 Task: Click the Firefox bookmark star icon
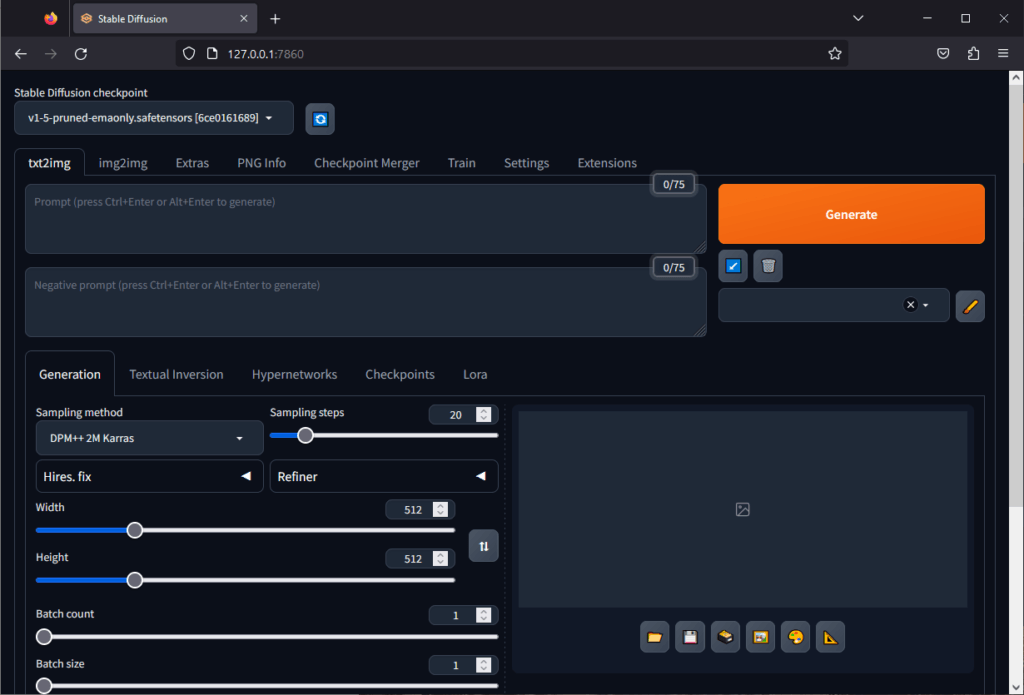835,54
